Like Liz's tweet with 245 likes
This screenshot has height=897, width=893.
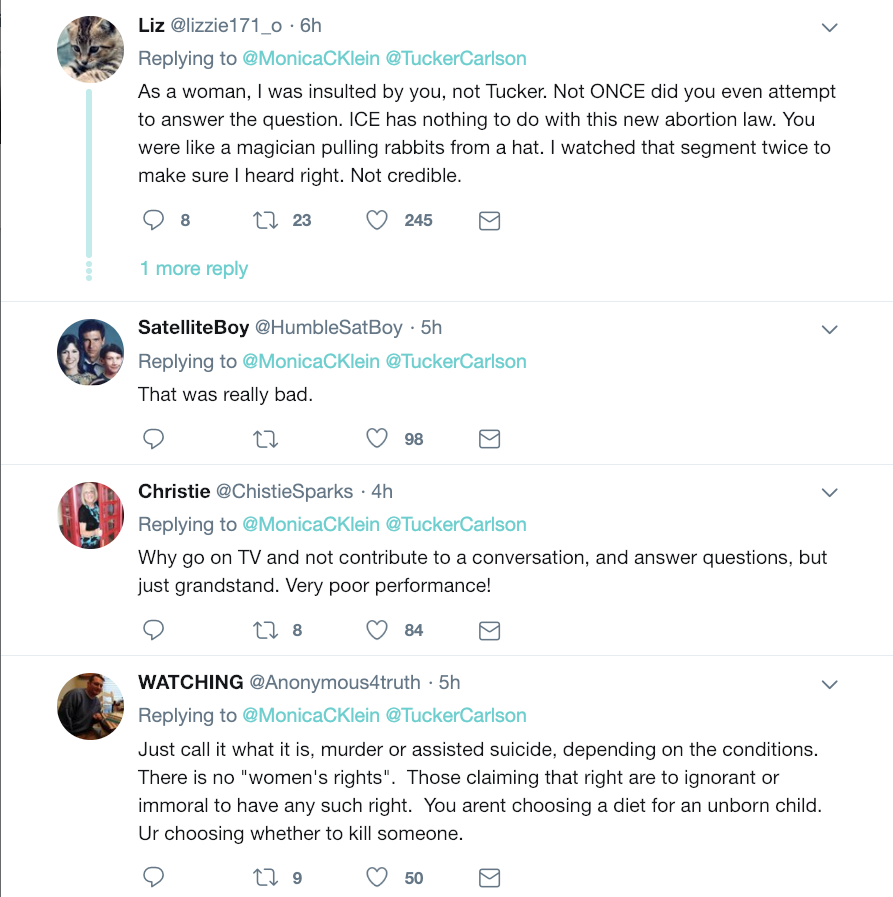click(377, 220)
